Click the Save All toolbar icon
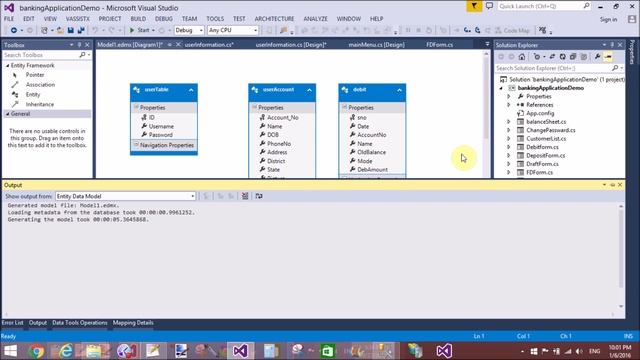The width and height of the screenshot is (640, 360). tap(81, 30)
